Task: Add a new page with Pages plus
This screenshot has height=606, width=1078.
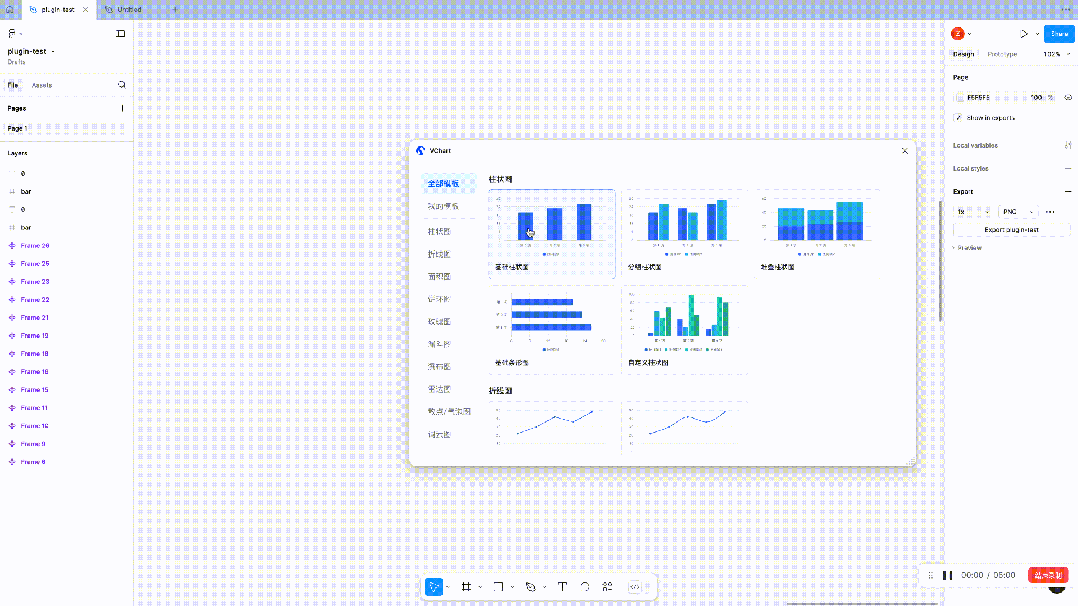Action: point(122,108)
